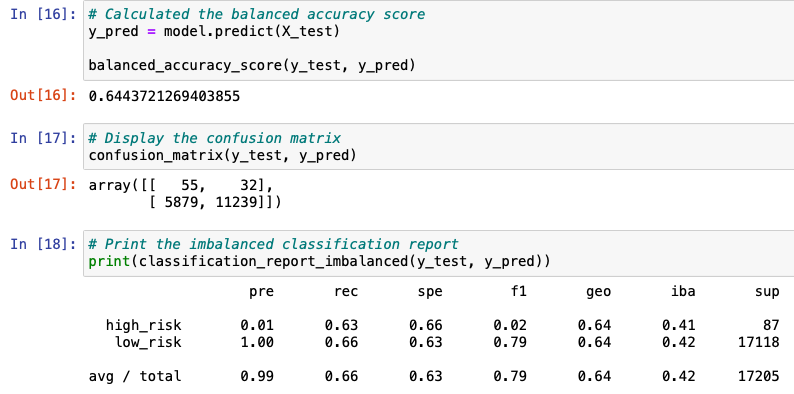Select the In [16] code cell editor
This screenshot has width=794, height=394.
439,40
